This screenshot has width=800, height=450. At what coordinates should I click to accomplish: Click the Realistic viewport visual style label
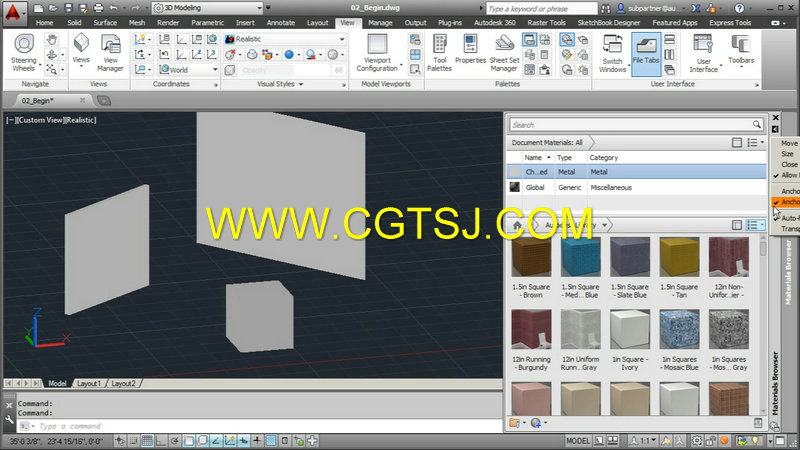[81, 120]
